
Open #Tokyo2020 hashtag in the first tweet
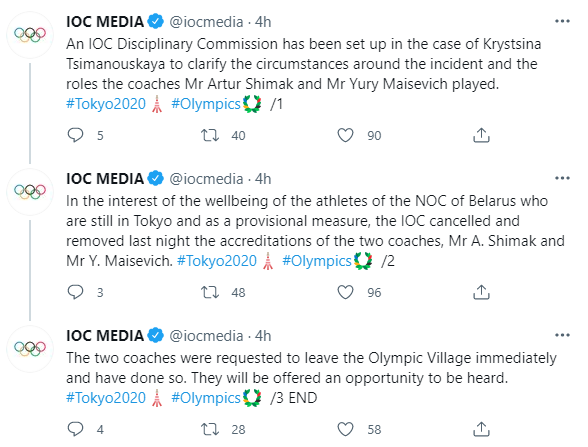pos(106,104)
